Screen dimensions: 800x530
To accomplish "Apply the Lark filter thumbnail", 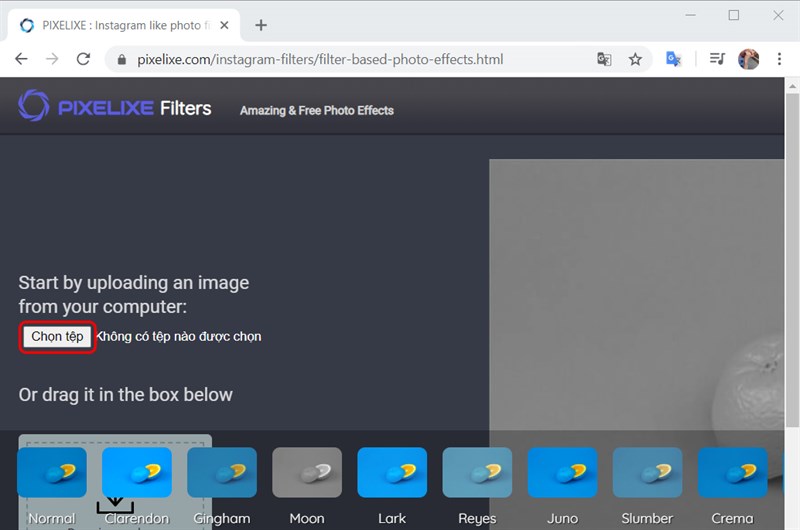I will click(x=392, y=472).
